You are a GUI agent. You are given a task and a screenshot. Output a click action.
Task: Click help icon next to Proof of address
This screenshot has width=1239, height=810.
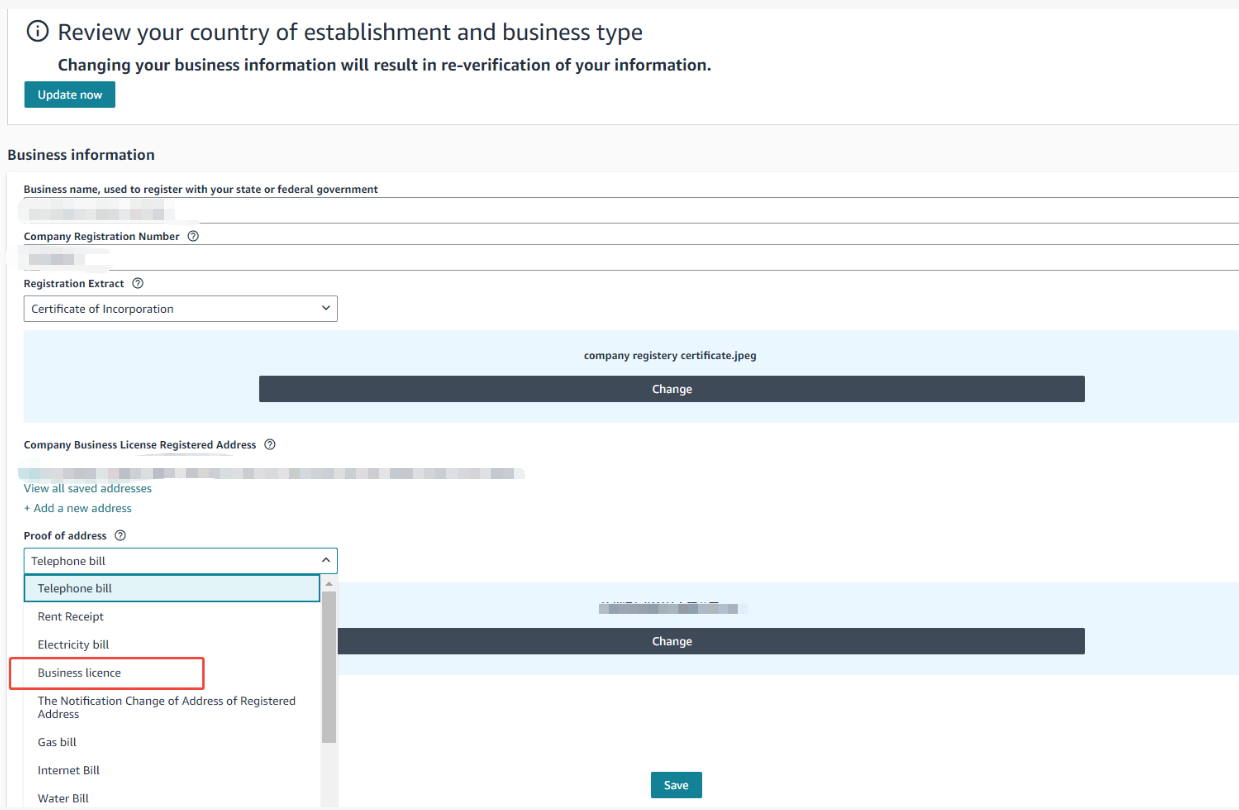(121, 536)
